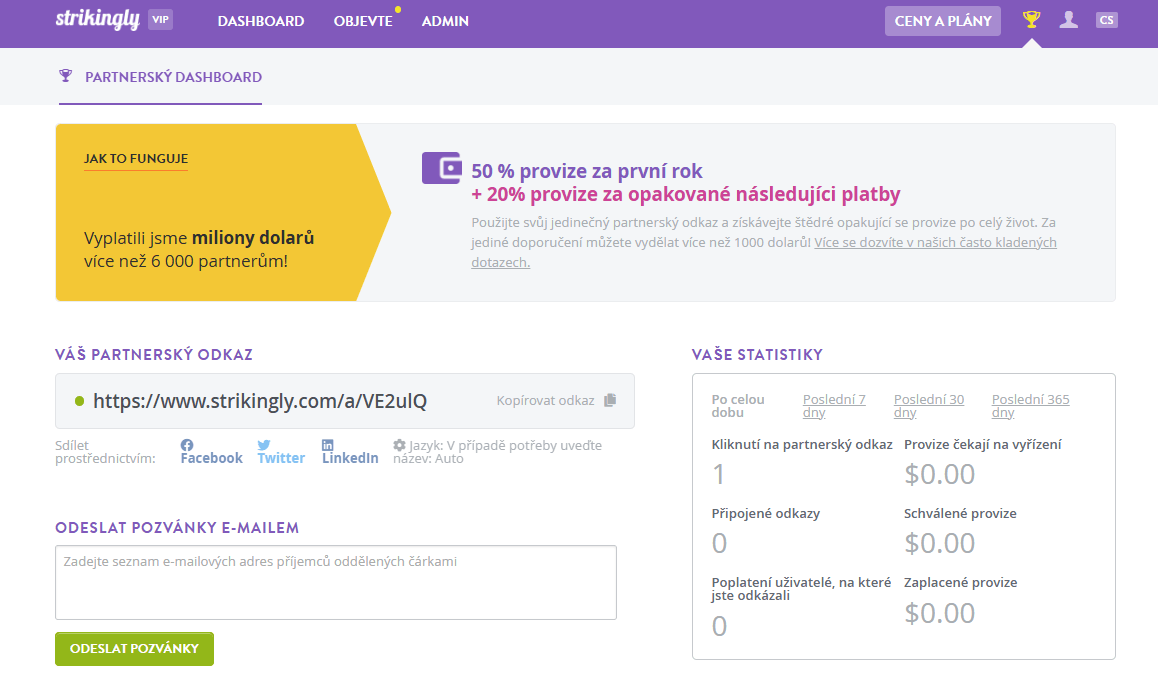
Task: Share via Facebook icon
Action: point(187,445)
